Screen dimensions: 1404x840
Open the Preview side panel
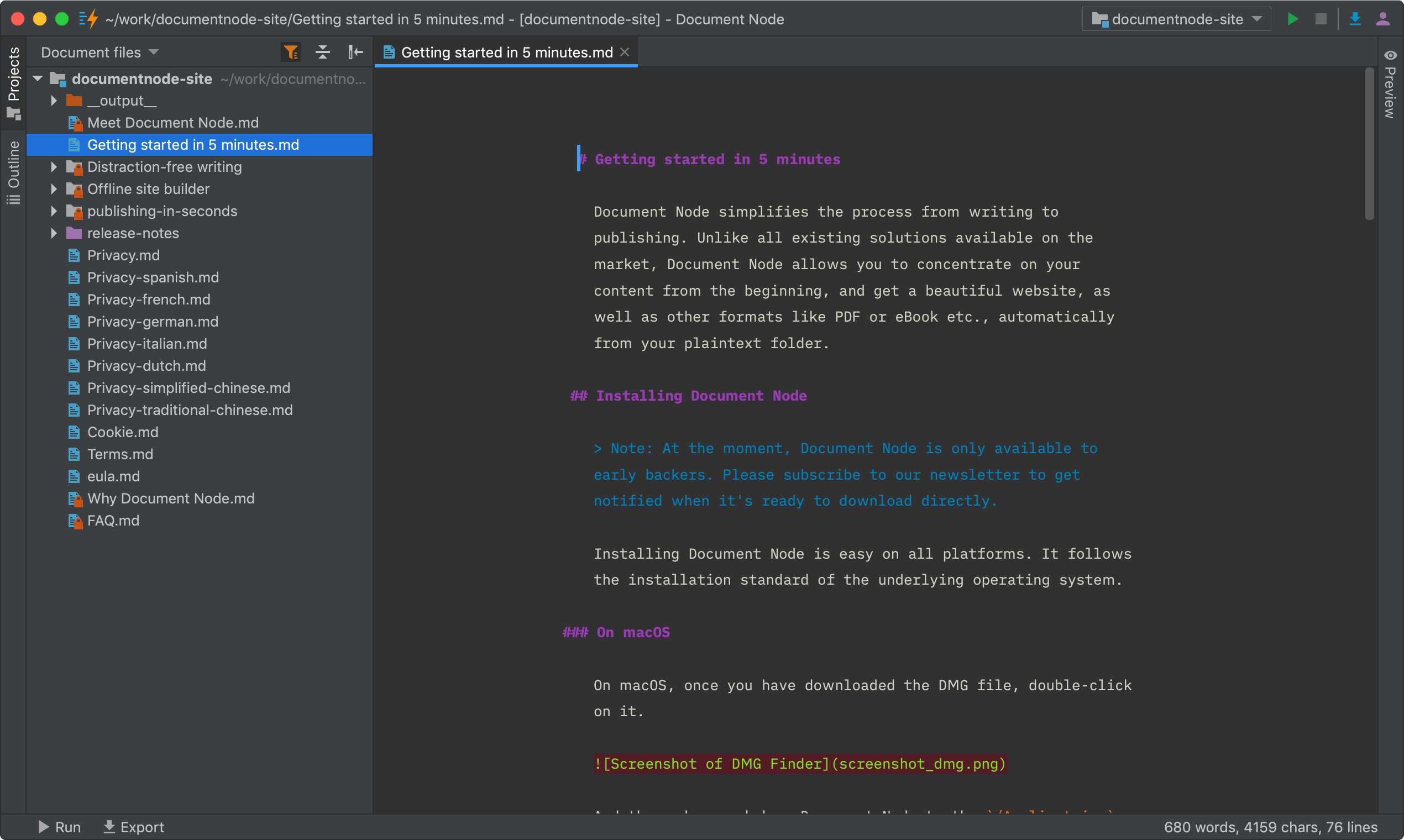tap(1390, 85)
